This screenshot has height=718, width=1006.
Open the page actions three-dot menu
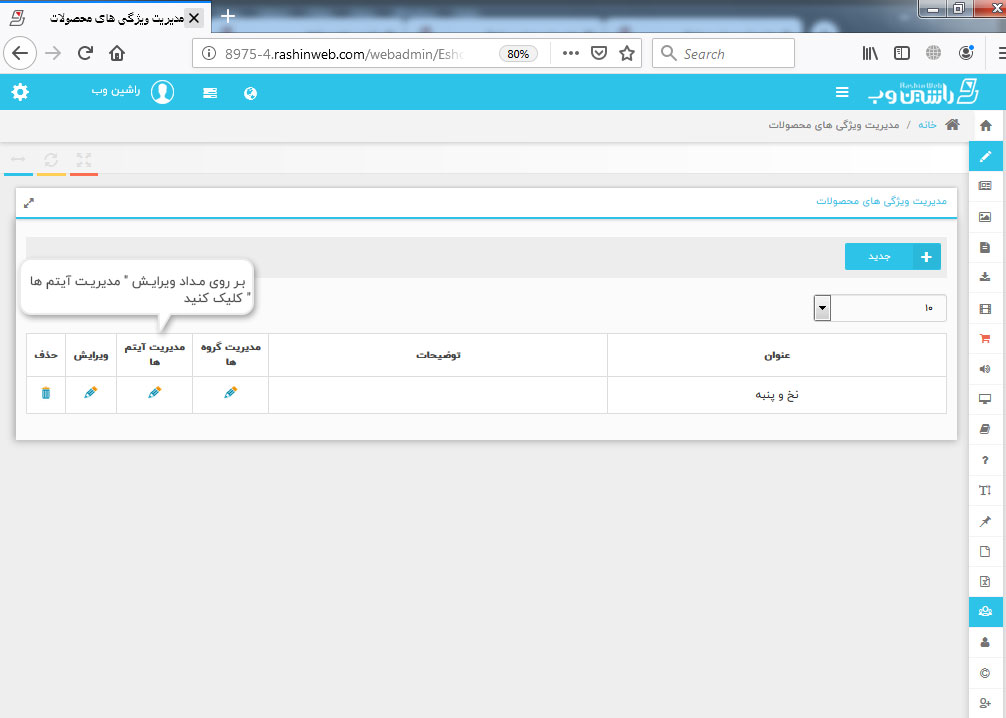coord(571,53)
